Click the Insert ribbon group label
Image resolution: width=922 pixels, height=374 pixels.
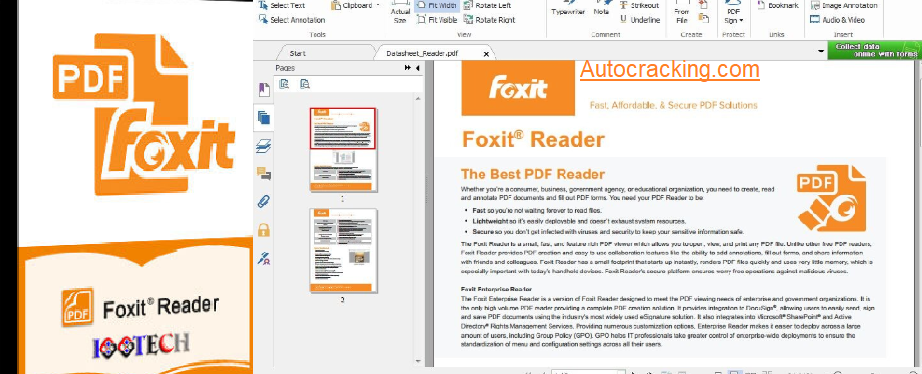pyautogui.click(x=843, y=35)
